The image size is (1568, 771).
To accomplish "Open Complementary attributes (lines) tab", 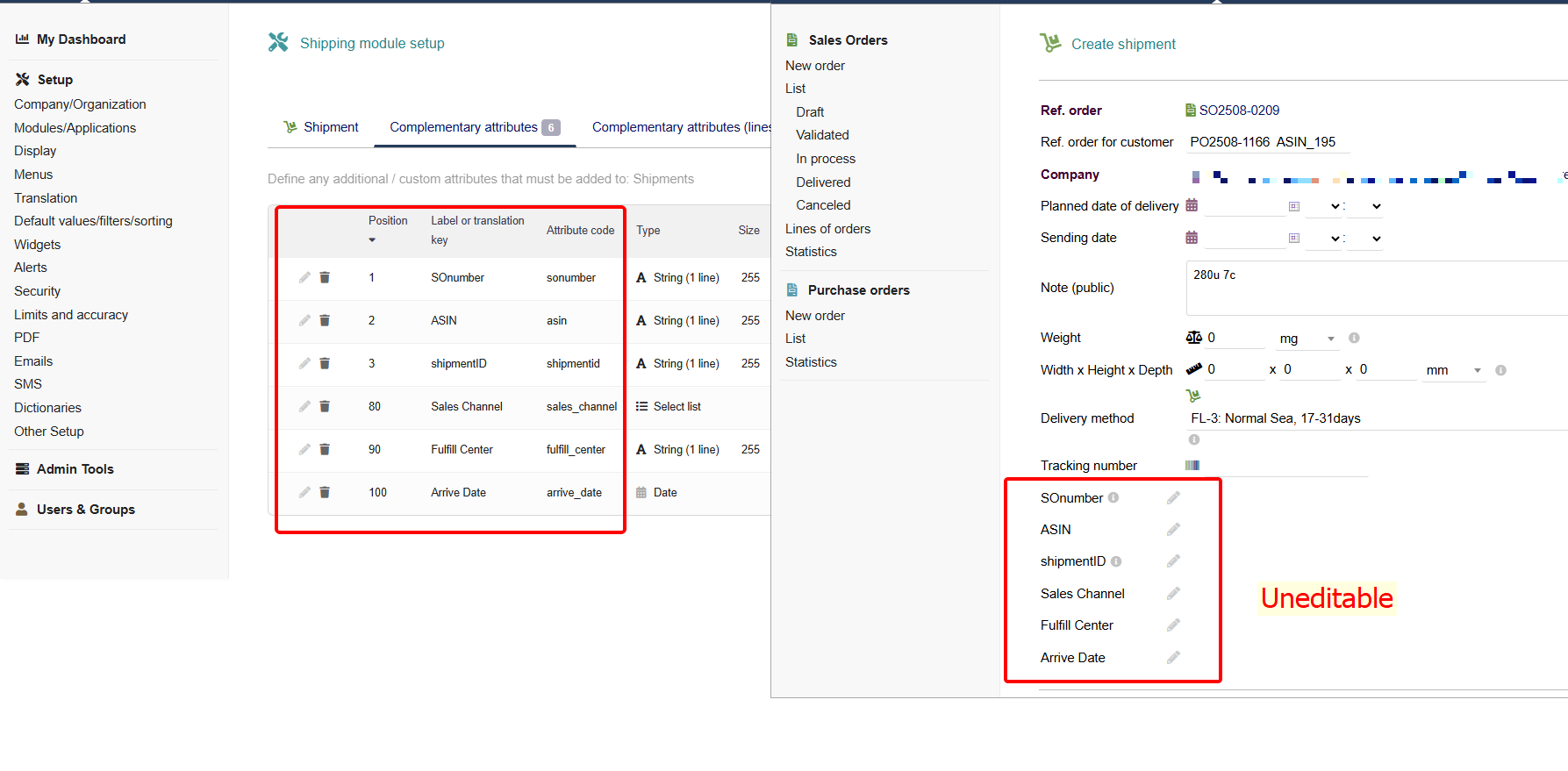I will (681, 127).
